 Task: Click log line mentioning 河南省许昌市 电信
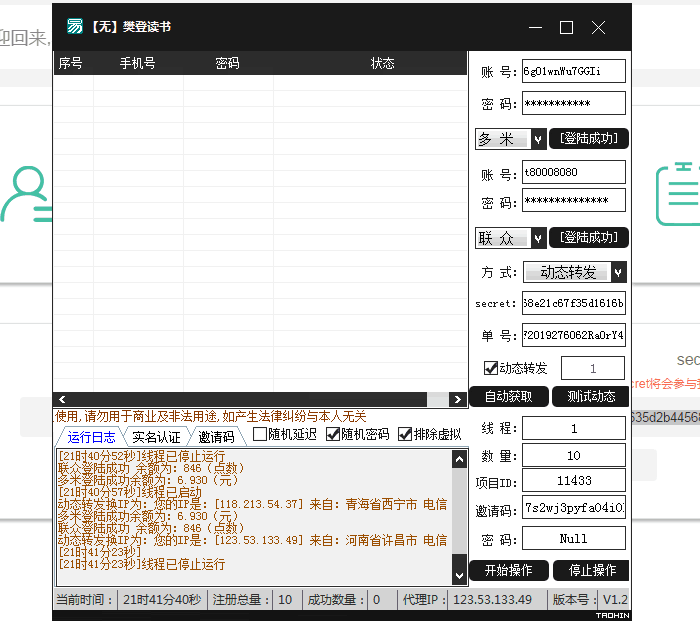252,540
